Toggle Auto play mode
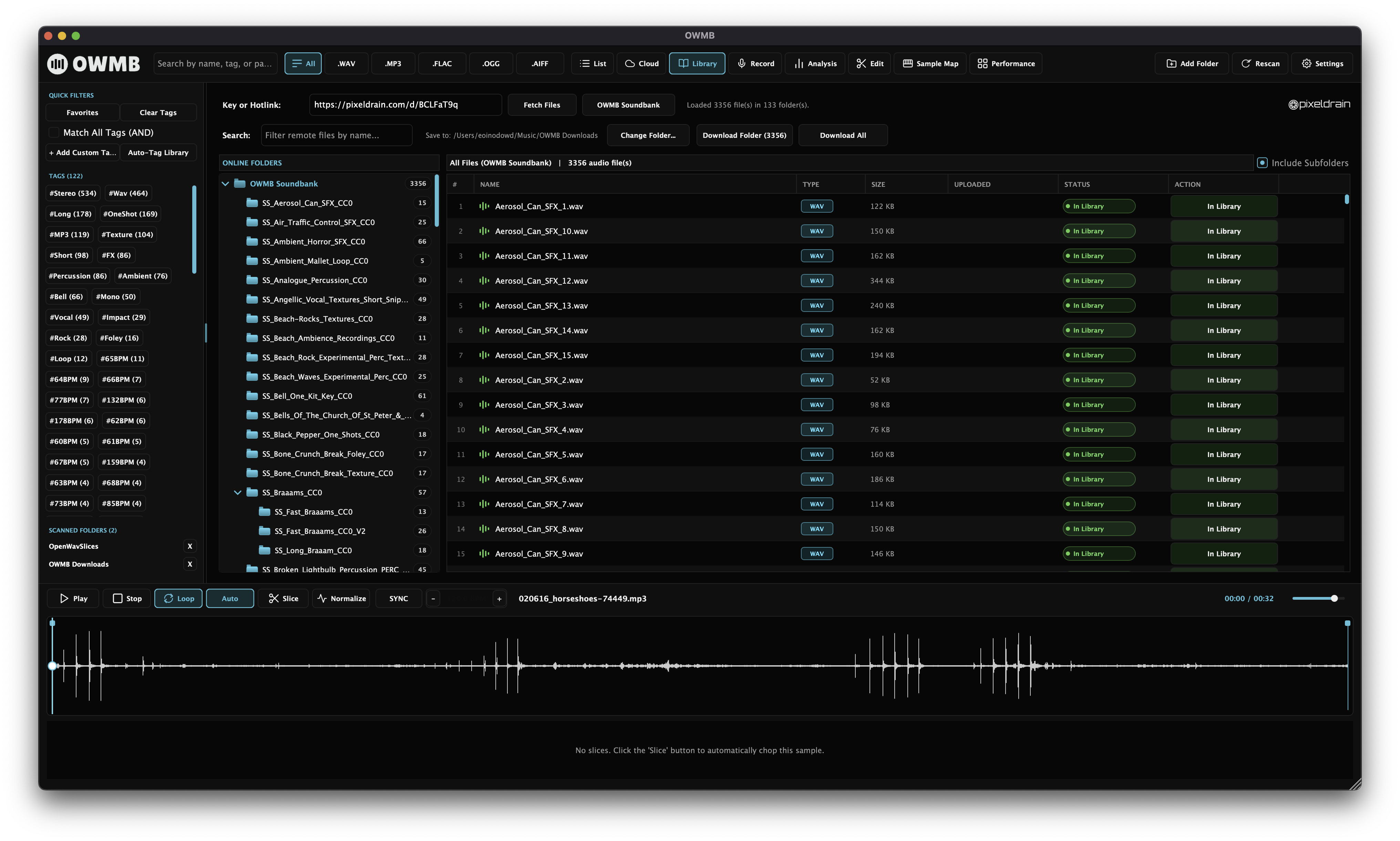Screen dimensions: 1400x841 click(230, 598)
